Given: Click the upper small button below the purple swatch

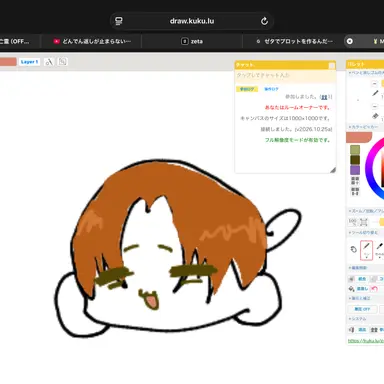Looking at the screenshot, I should pos(355,181).
